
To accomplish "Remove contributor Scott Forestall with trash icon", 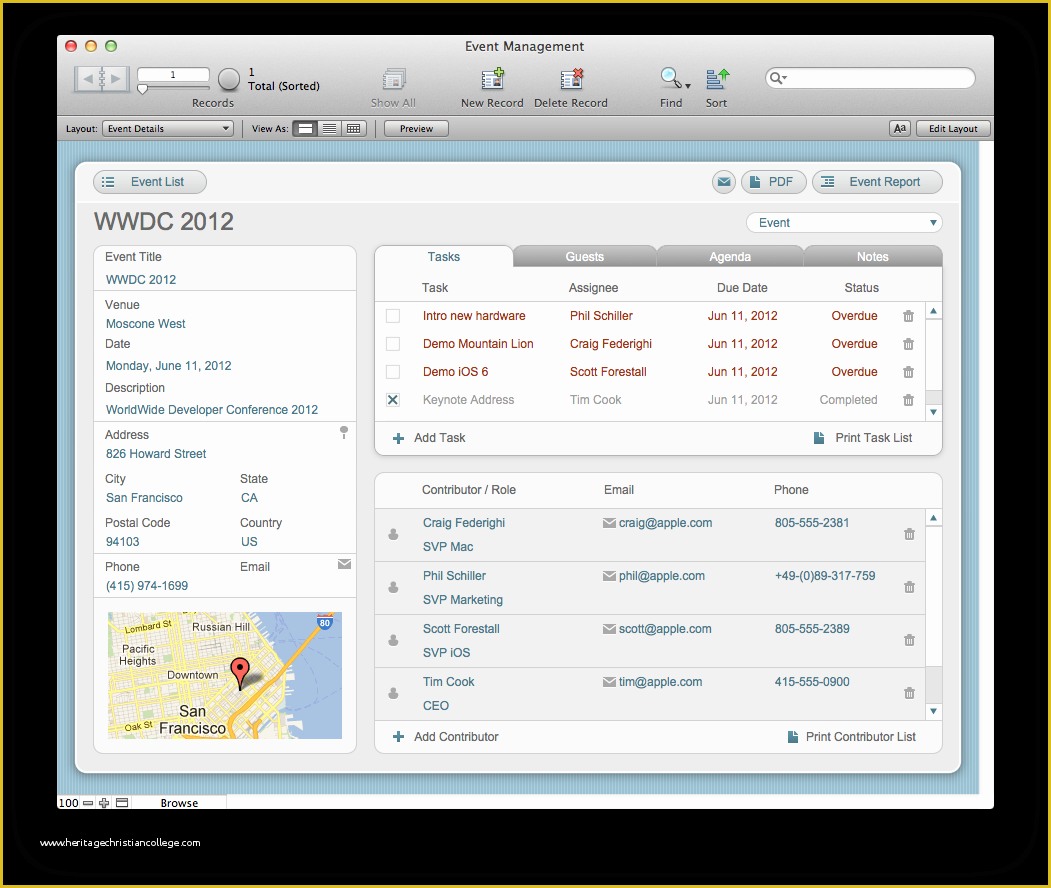I will [x=909, y=640].
